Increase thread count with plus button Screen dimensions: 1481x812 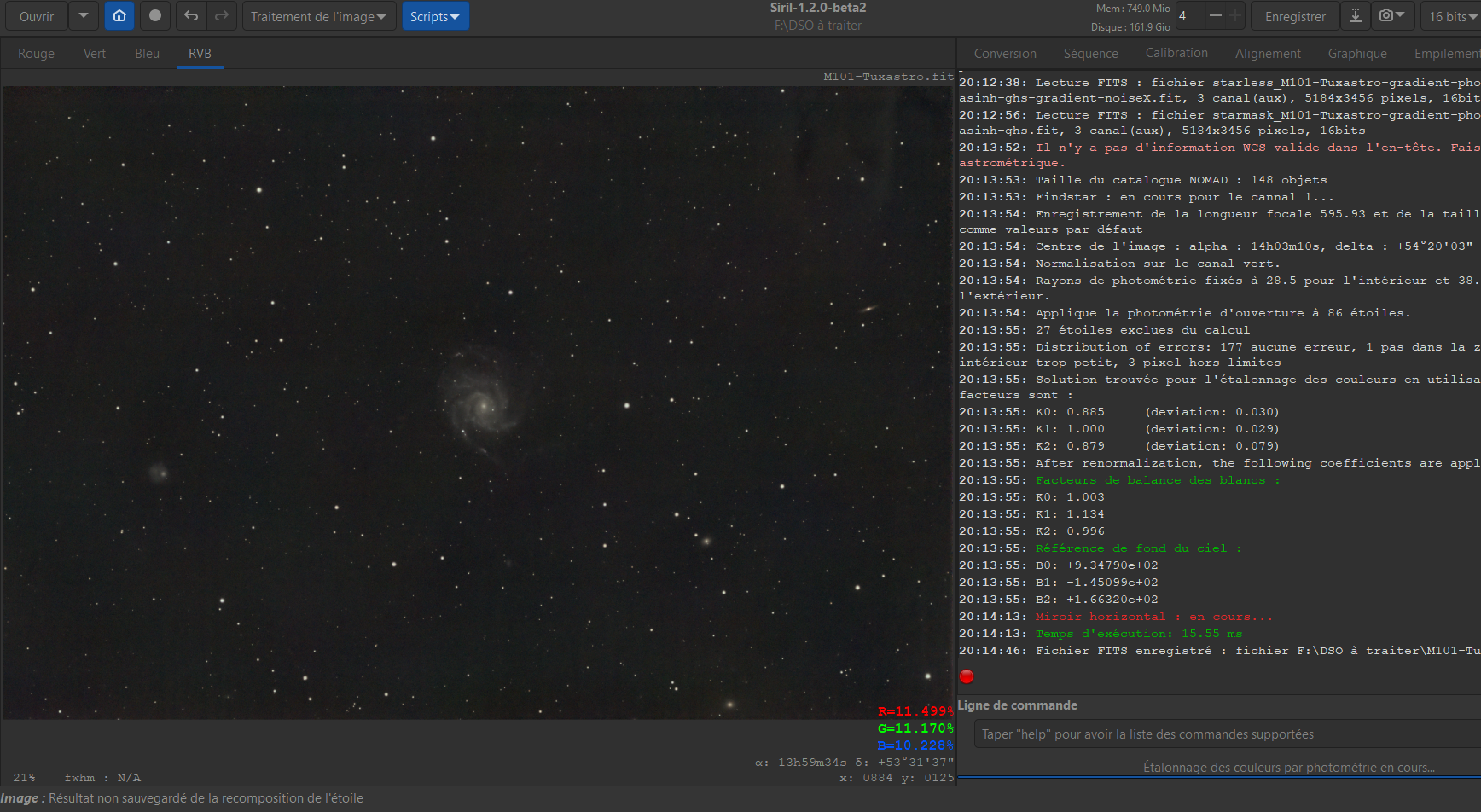(x=1234, y=16)
